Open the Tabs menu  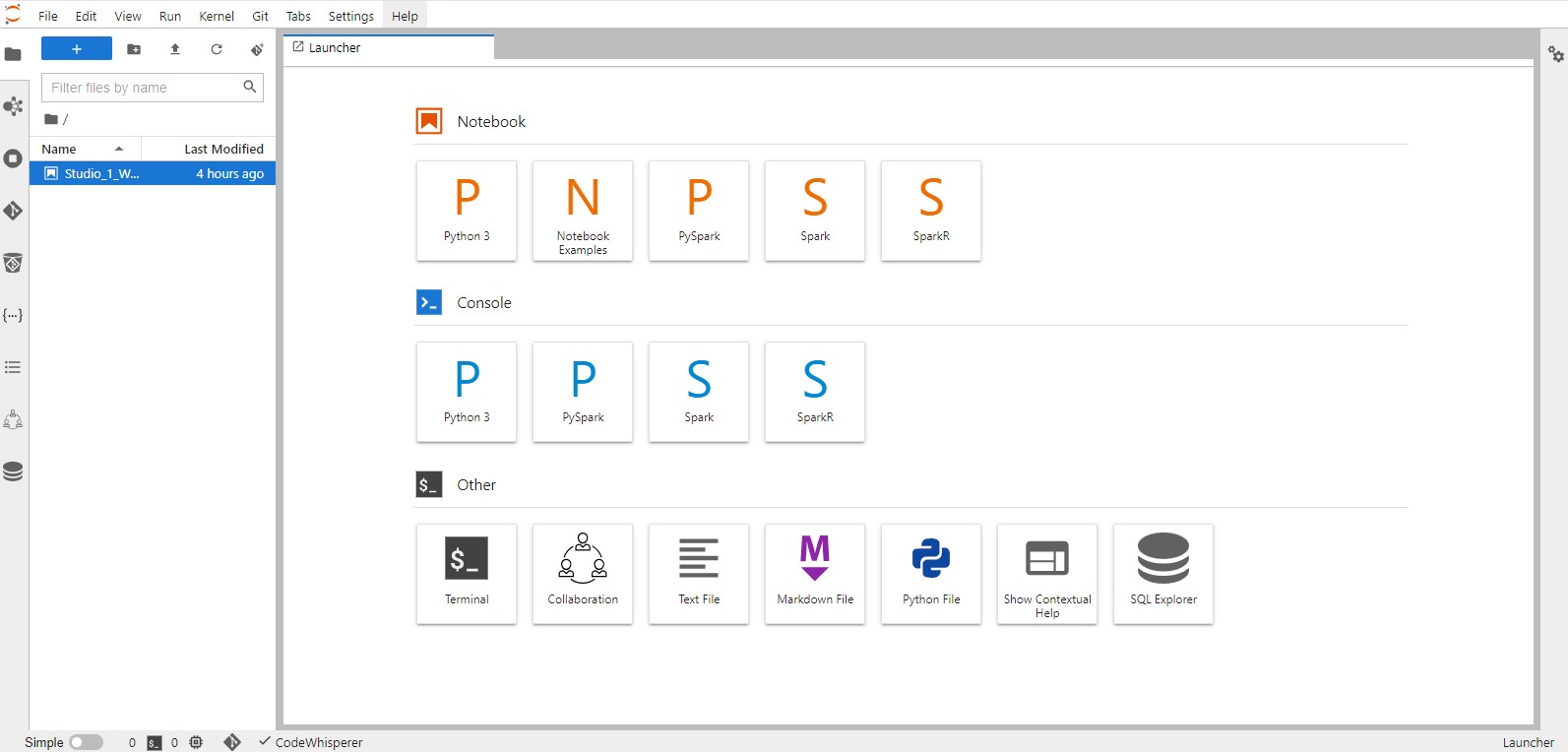tap(298, 16)
